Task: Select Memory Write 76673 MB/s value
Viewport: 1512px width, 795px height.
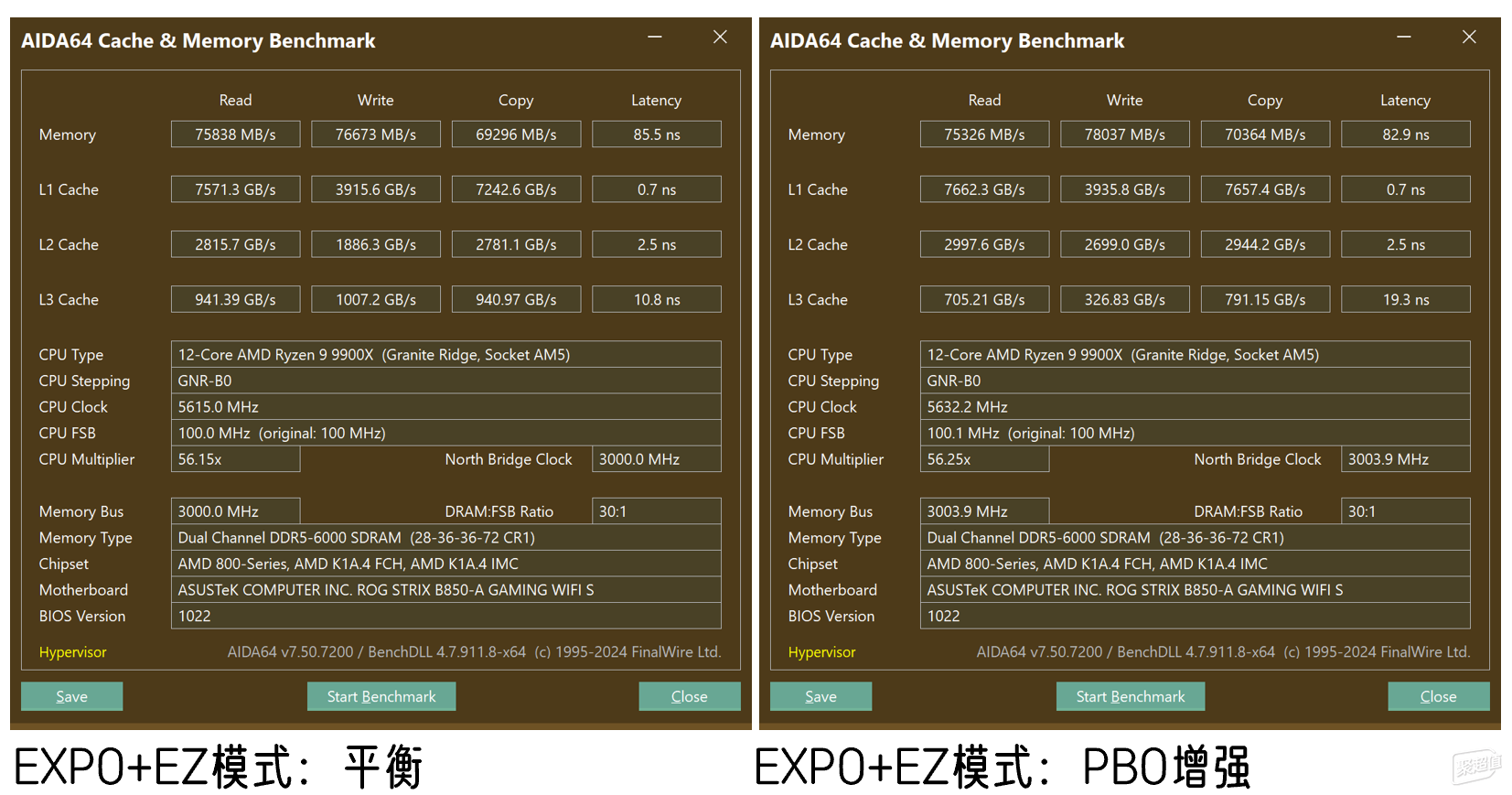Action: coord(375,134)
